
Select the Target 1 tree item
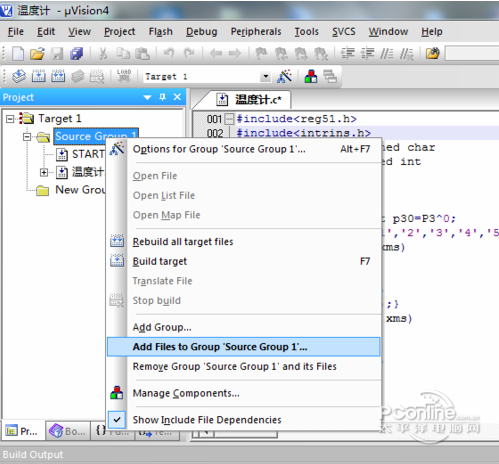click(60, 119)
